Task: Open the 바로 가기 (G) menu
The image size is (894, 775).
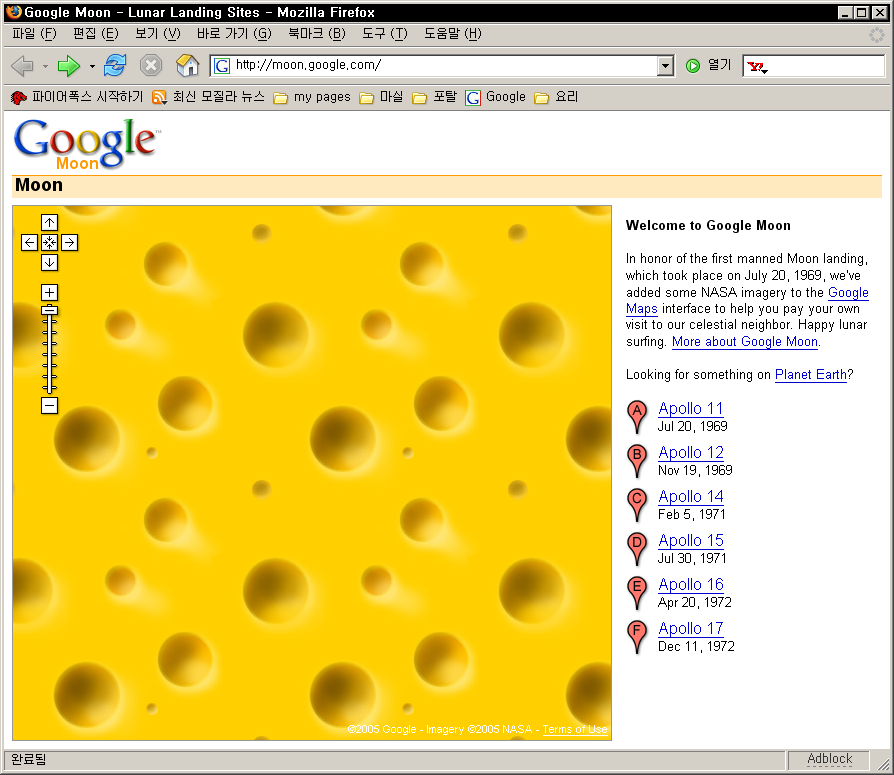Action: (234, 34)
